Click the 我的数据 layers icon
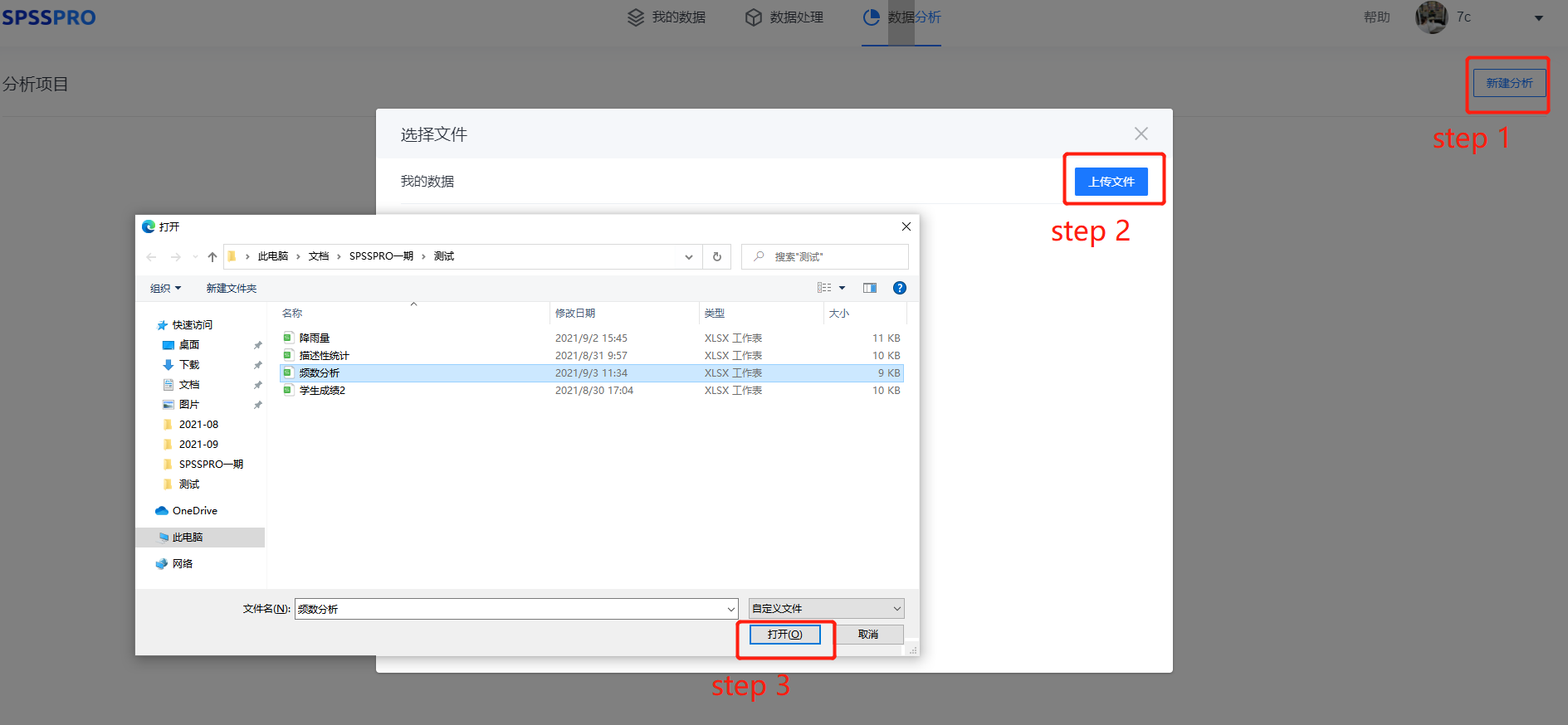The width and height of the screenshot is (1568, 725). click(636, 17)
